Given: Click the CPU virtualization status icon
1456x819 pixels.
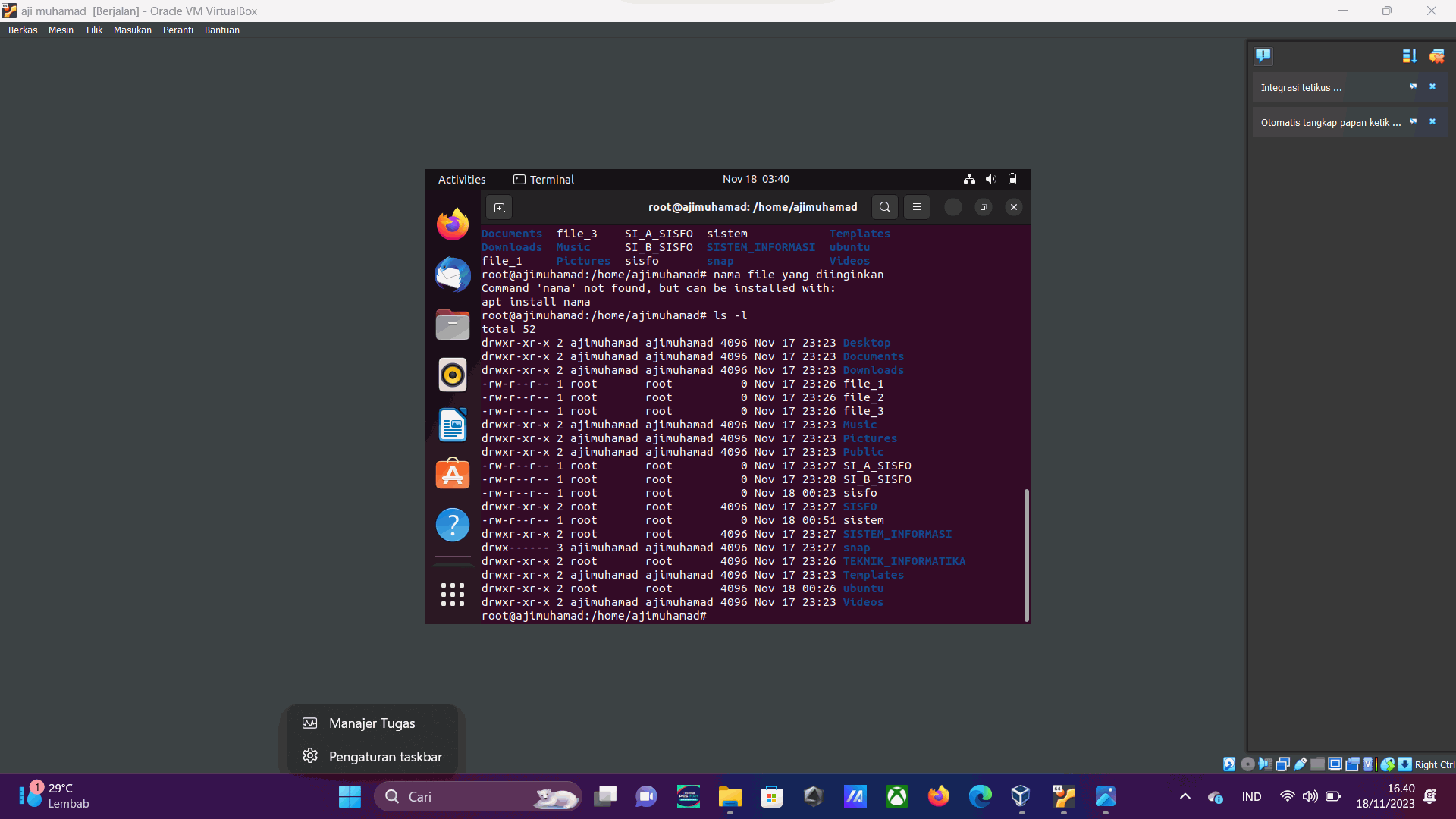Looking at the screenshot, I should tap(1370, 764).
